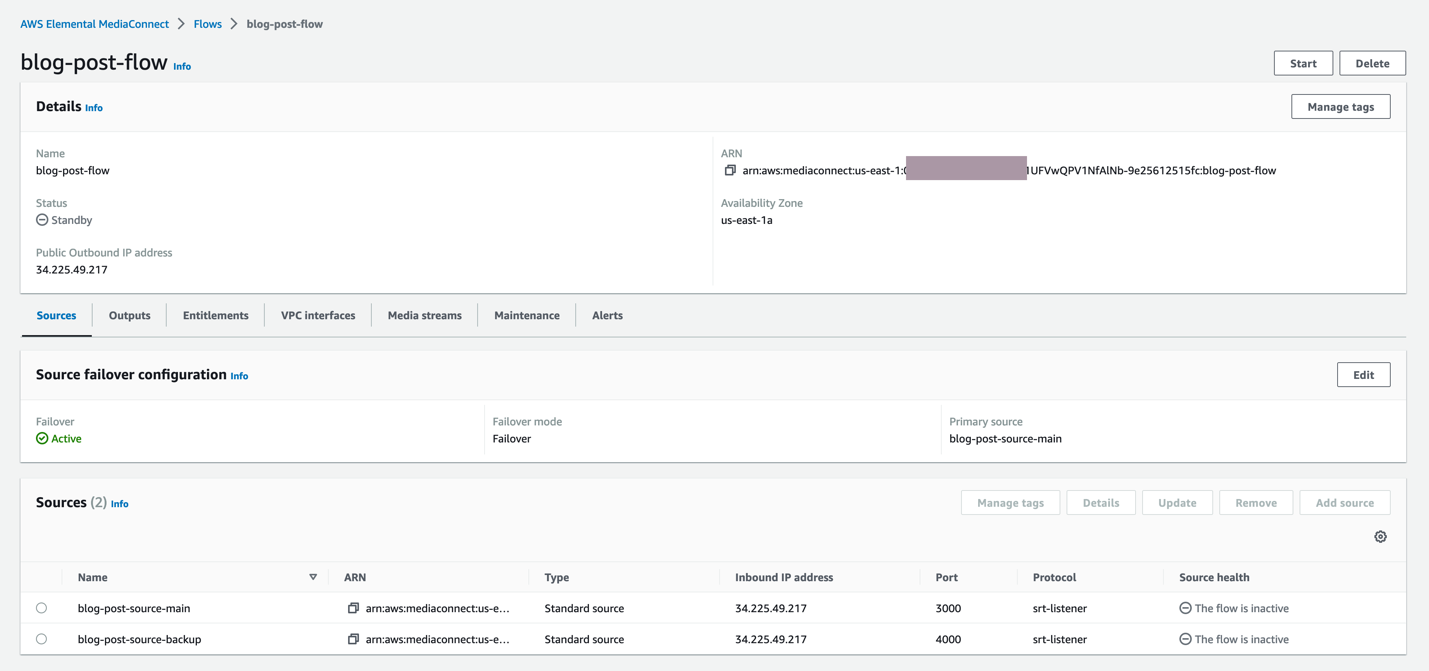Click srt-listener protocol in blog-post-source-main row
The width and height of the screenshot is (1429, 671).
click(1059, 608)
